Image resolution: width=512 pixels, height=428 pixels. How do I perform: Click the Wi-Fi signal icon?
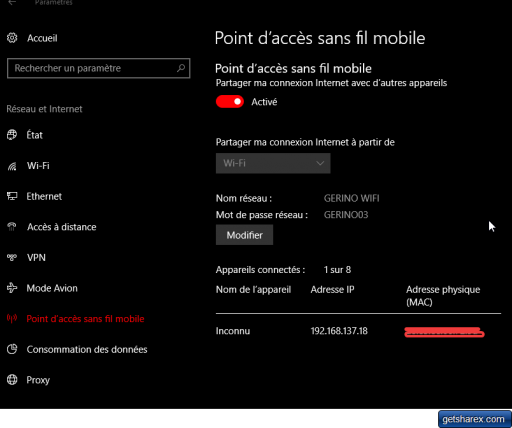12,166
